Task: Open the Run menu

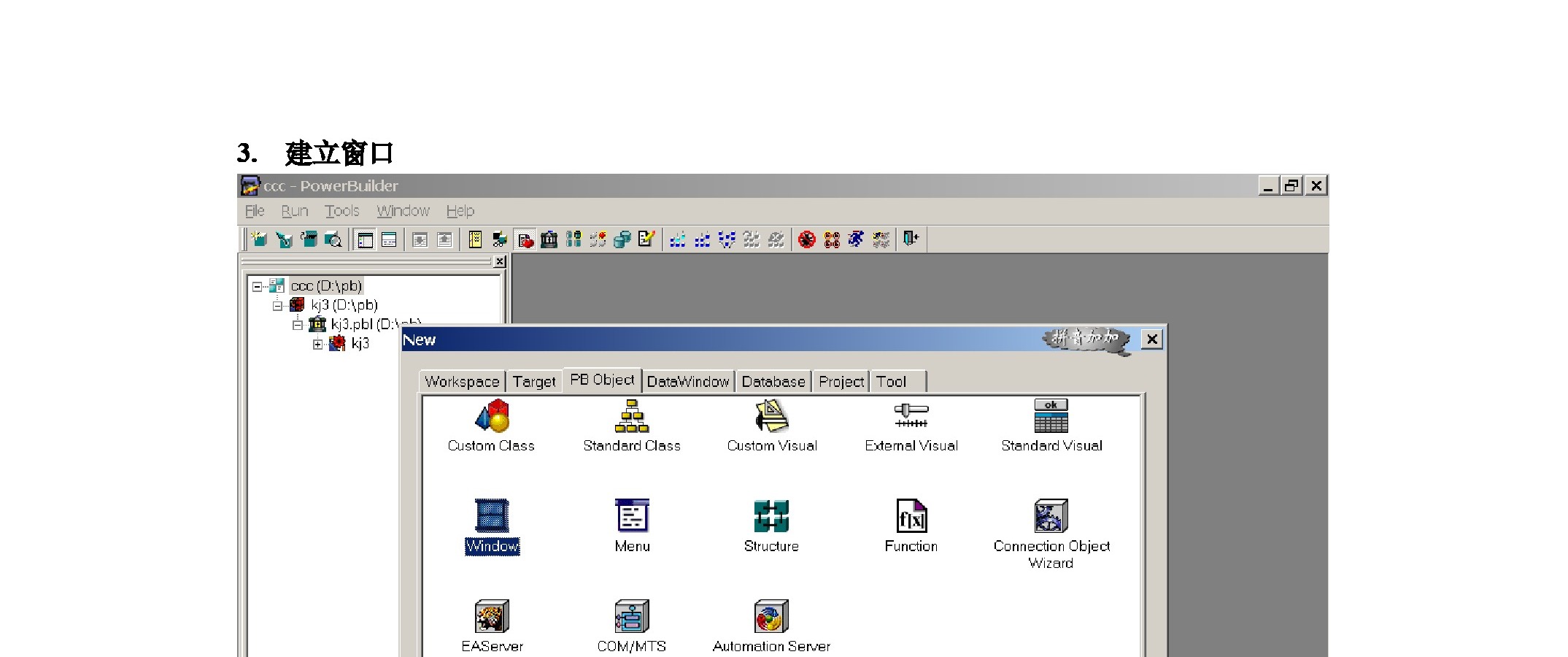Action: coord(295,211)
